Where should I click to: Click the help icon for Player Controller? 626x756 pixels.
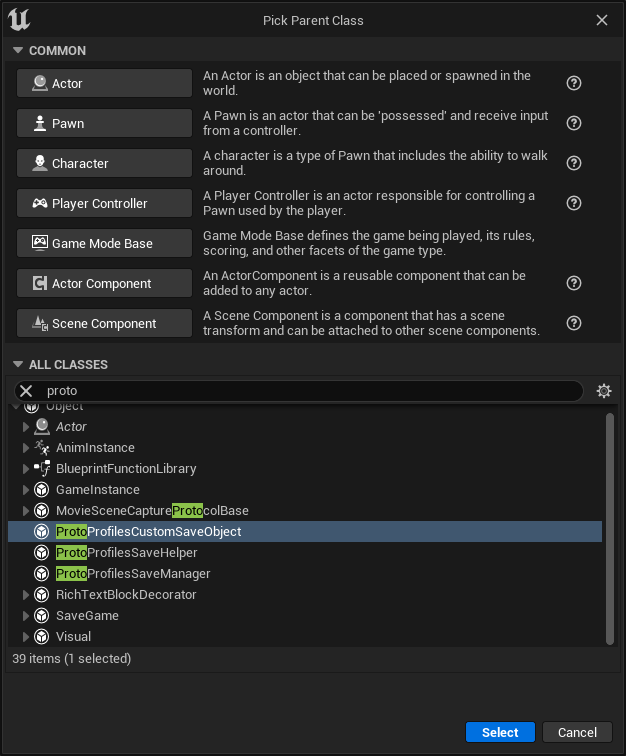point(574,204)
